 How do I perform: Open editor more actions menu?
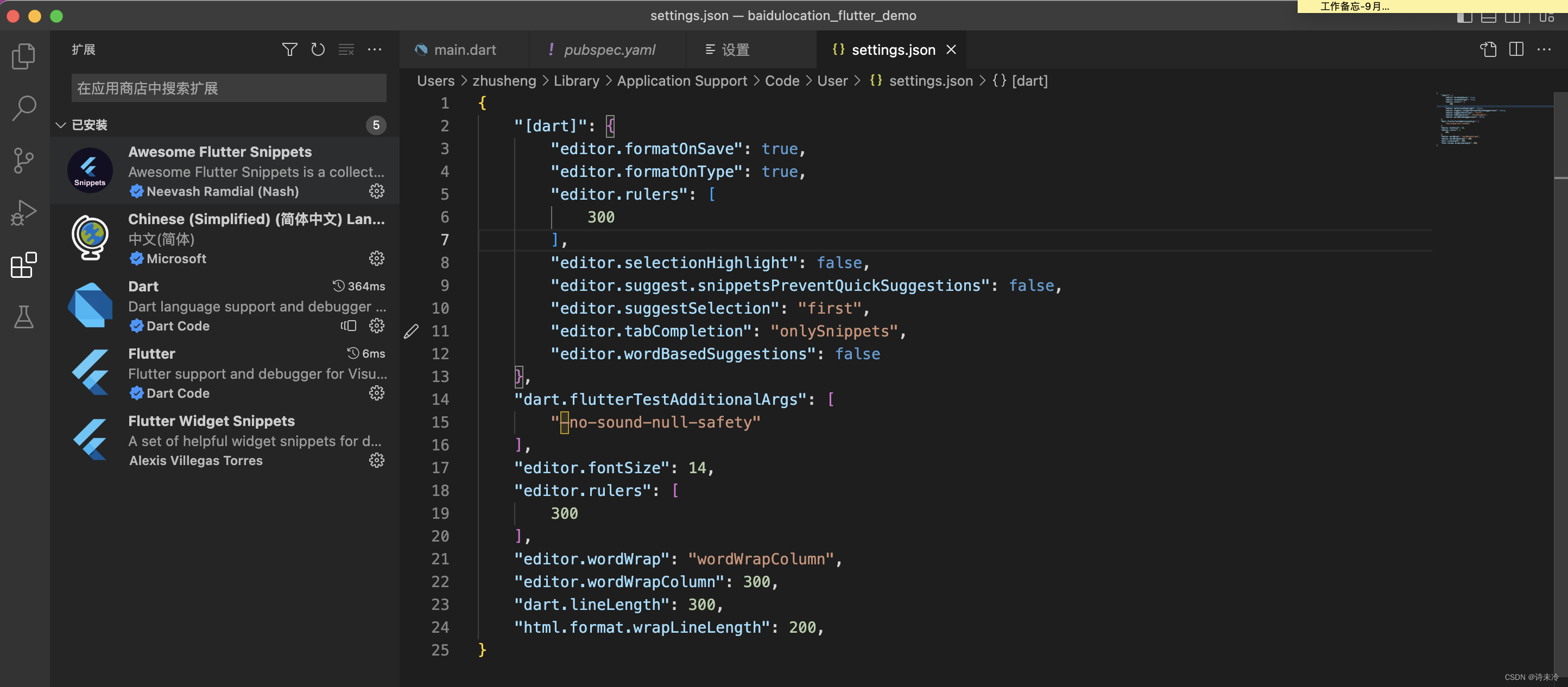(x=1544, y=50)
